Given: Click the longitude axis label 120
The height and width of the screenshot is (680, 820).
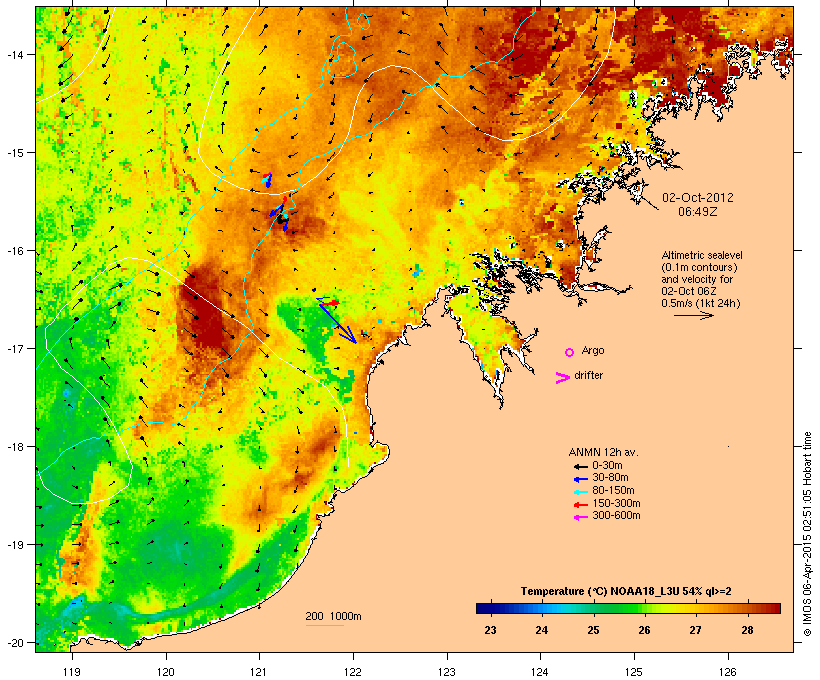Looking at the screenshot, I should [166, 672].
